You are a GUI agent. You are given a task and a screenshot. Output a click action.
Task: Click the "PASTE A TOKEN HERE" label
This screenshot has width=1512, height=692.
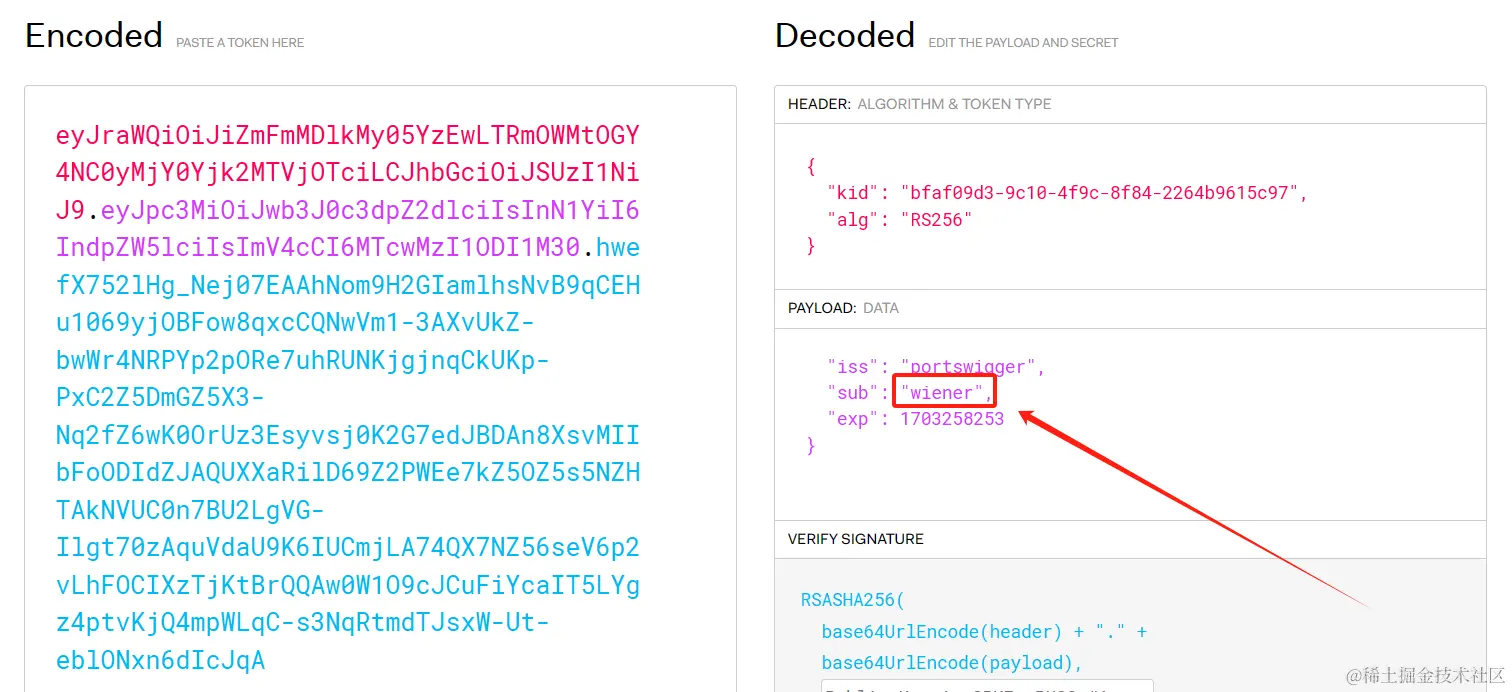coord(240,43)
